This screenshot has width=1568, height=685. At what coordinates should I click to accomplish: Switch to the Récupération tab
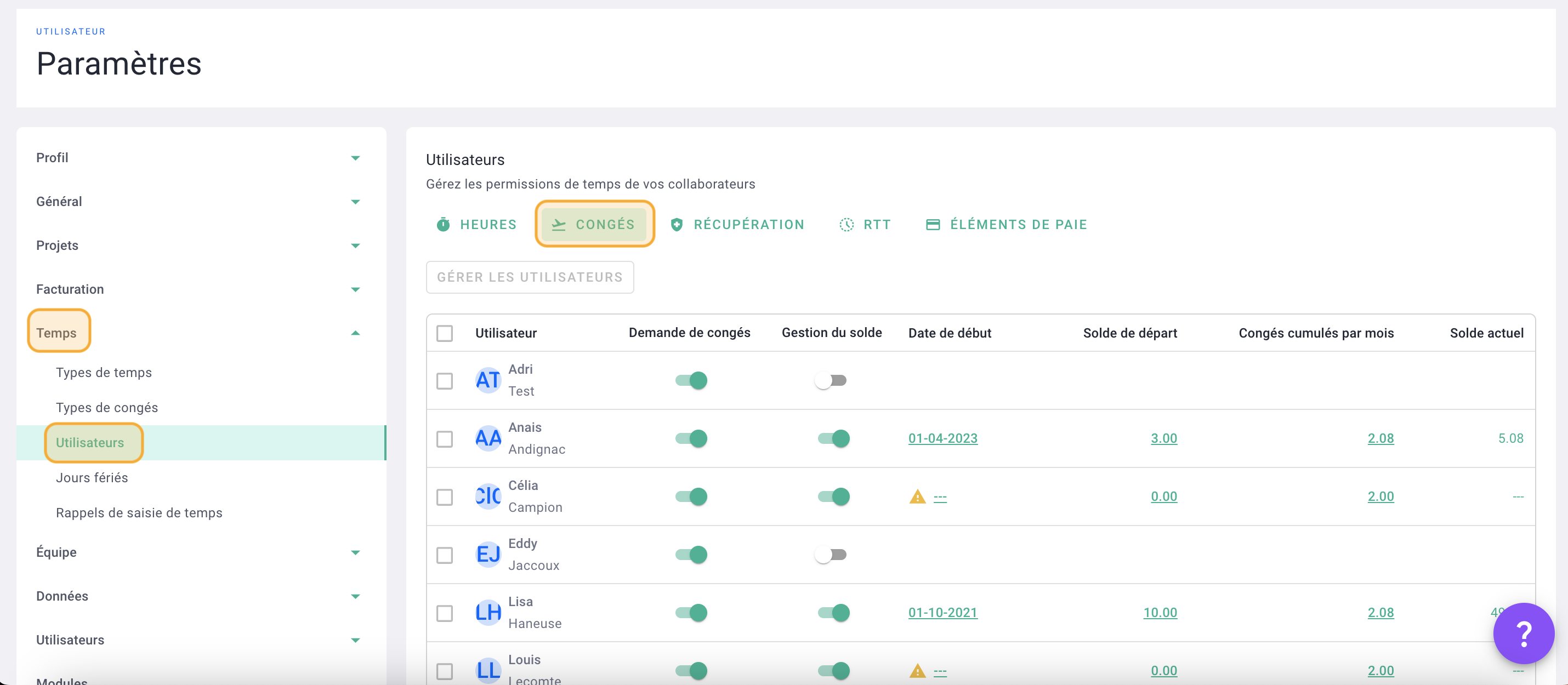pos(737,225)
